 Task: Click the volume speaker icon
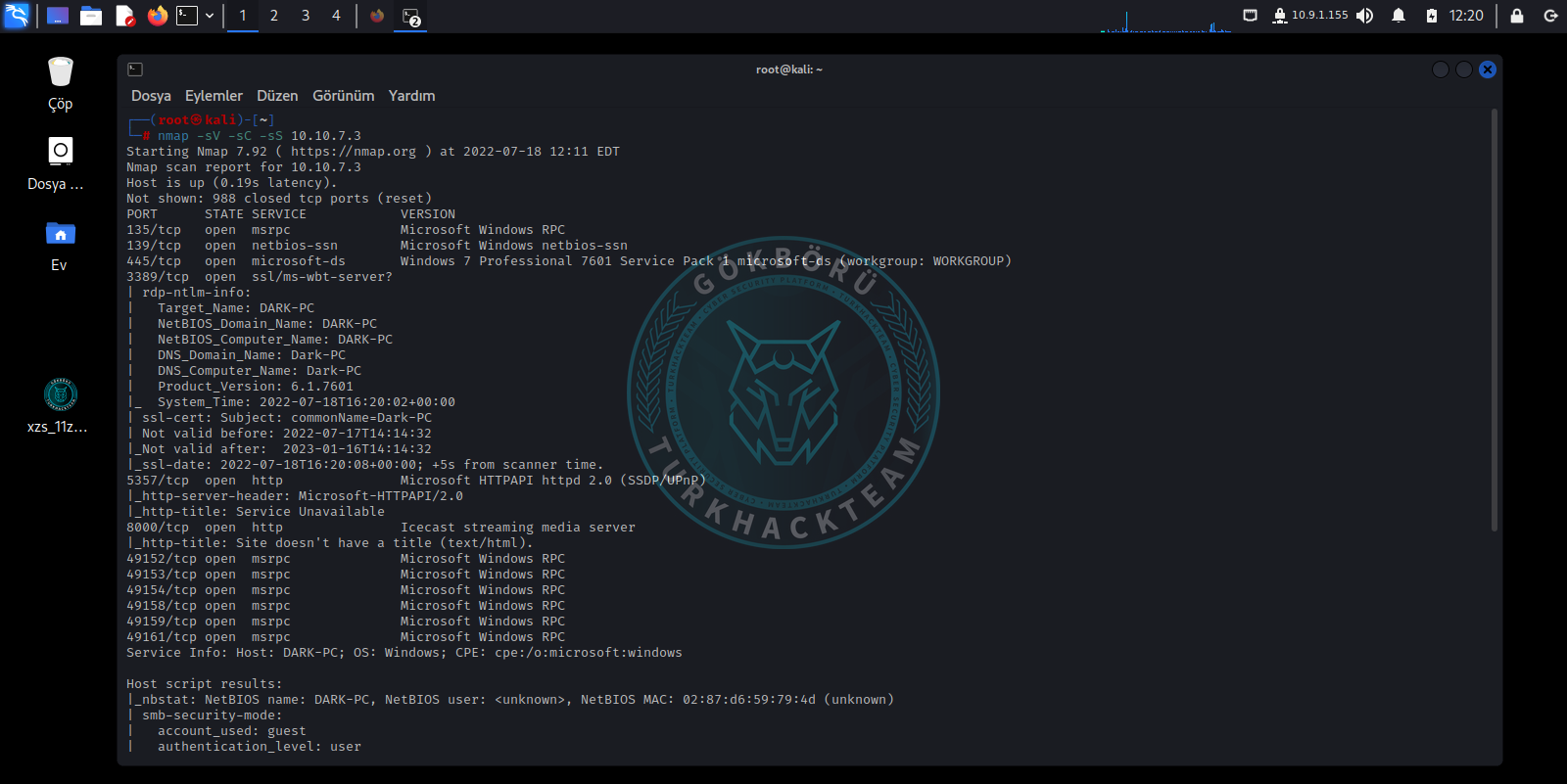coord(1364,16)
